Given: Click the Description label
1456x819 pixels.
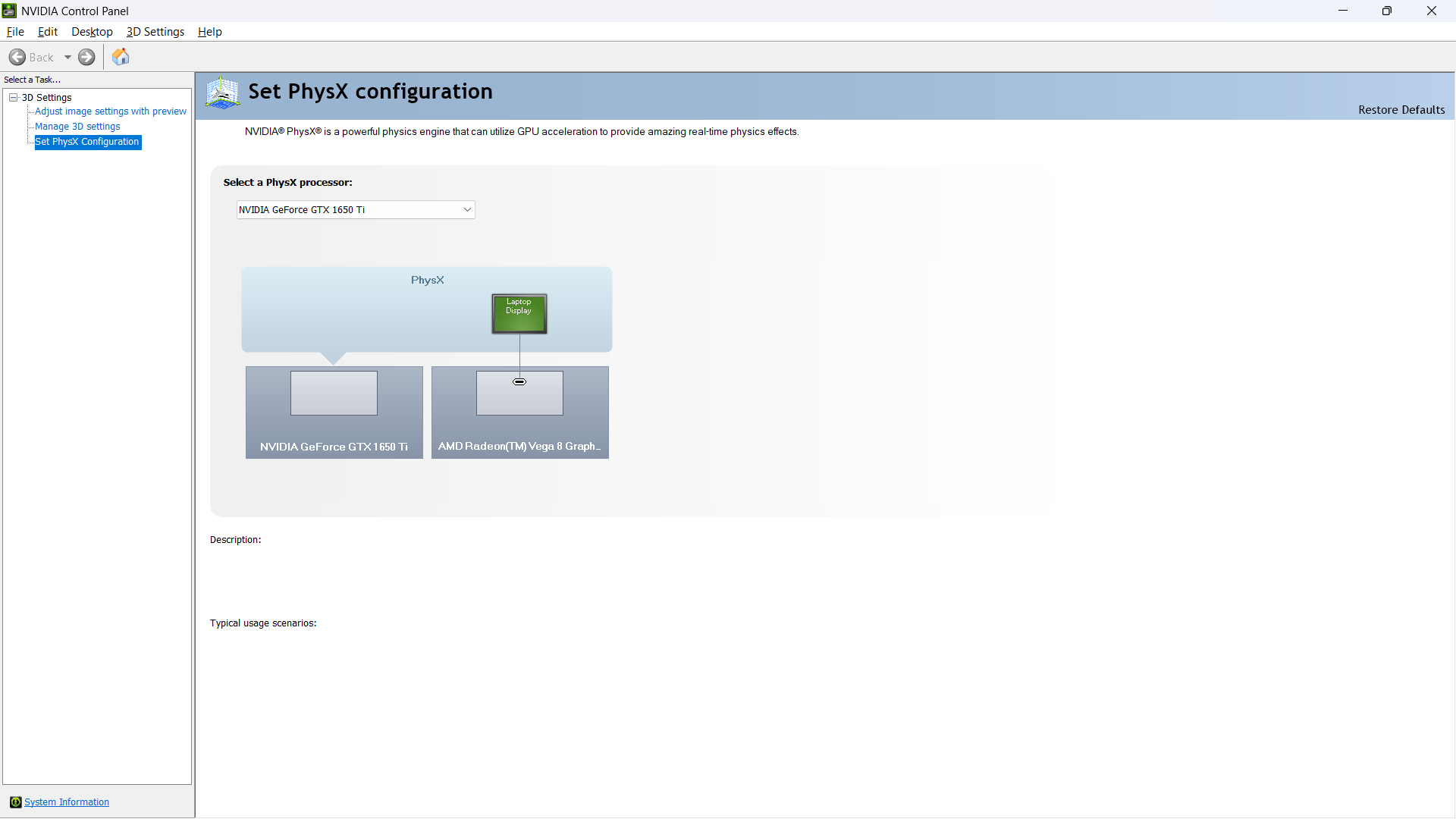Looking at the screenshot, I should (236, 540).
